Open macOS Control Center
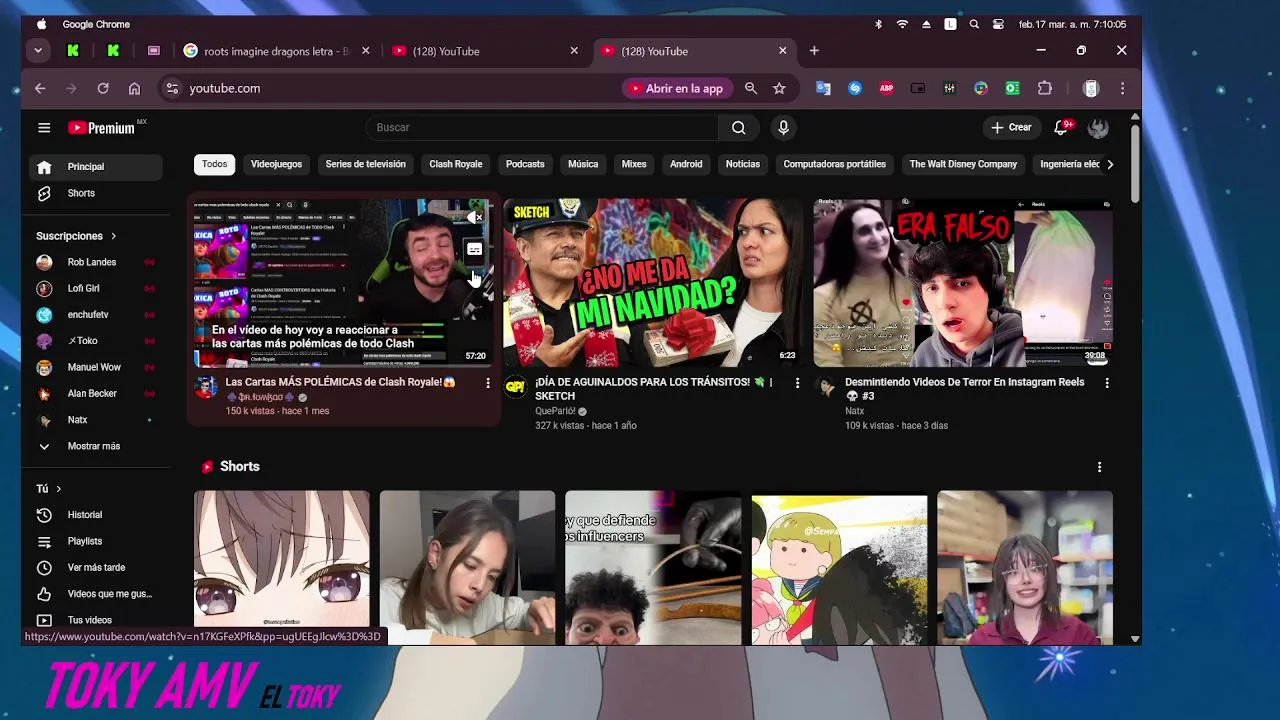 click(x=998, y=24)
